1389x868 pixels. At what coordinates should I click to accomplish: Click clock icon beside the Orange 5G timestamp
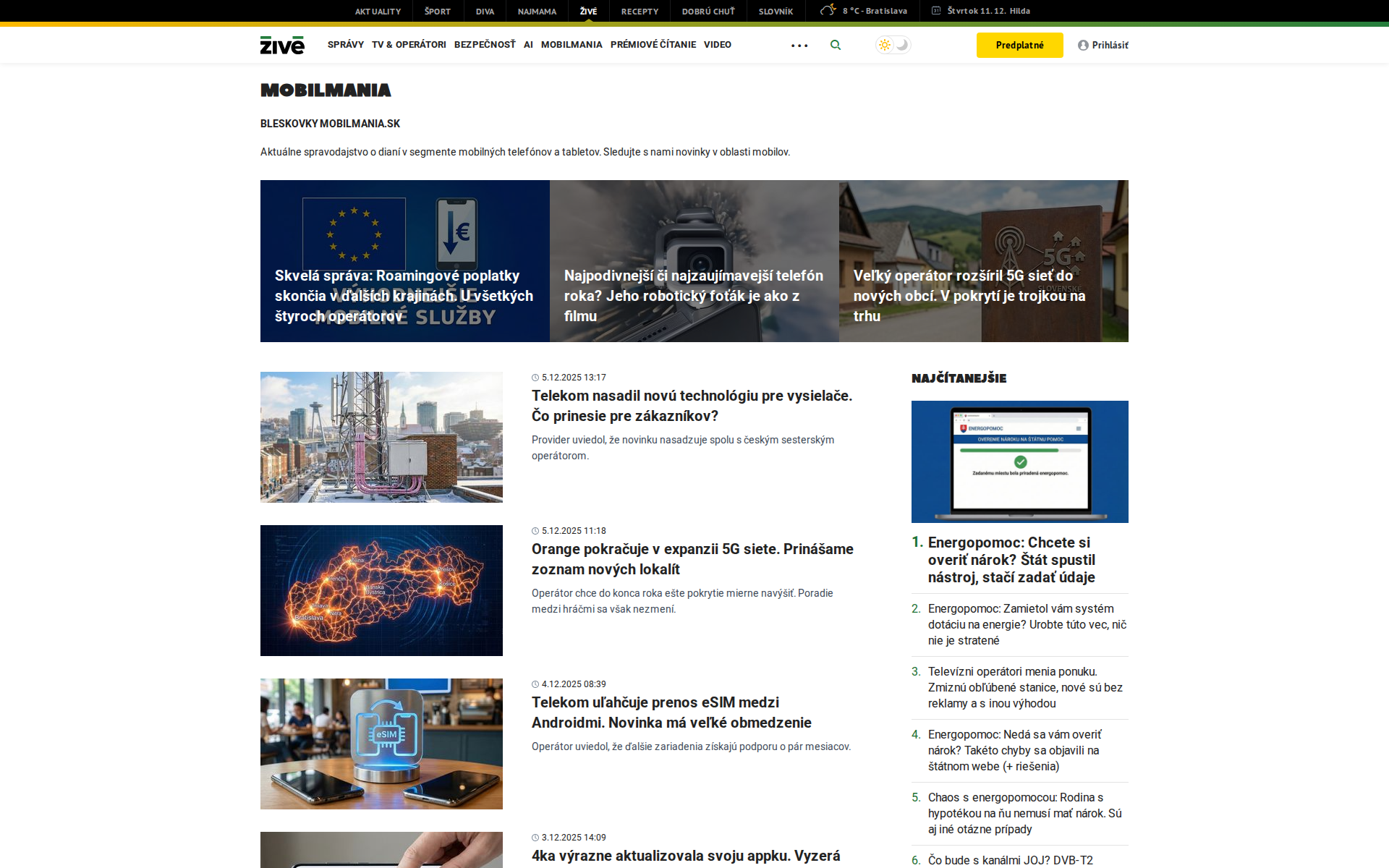pos(535,530)
